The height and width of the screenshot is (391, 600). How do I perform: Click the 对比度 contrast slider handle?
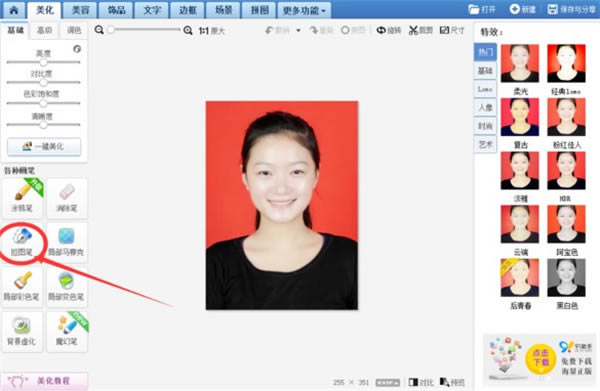43,82
